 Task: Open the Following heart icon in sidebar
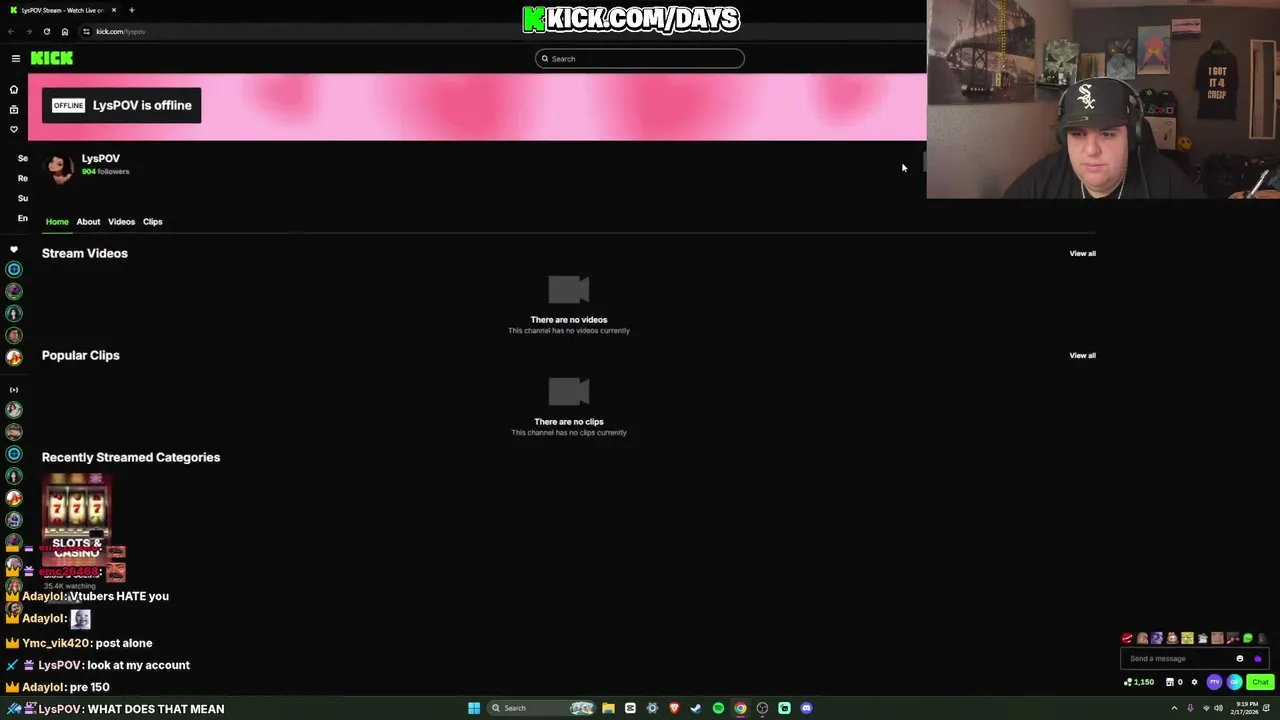pos(14,129)
